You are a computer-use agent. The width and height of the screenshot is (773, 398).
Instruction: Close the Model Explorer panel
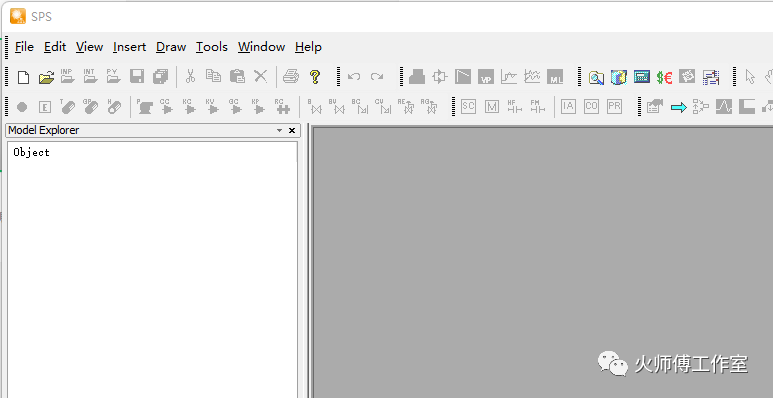(292, 131)
